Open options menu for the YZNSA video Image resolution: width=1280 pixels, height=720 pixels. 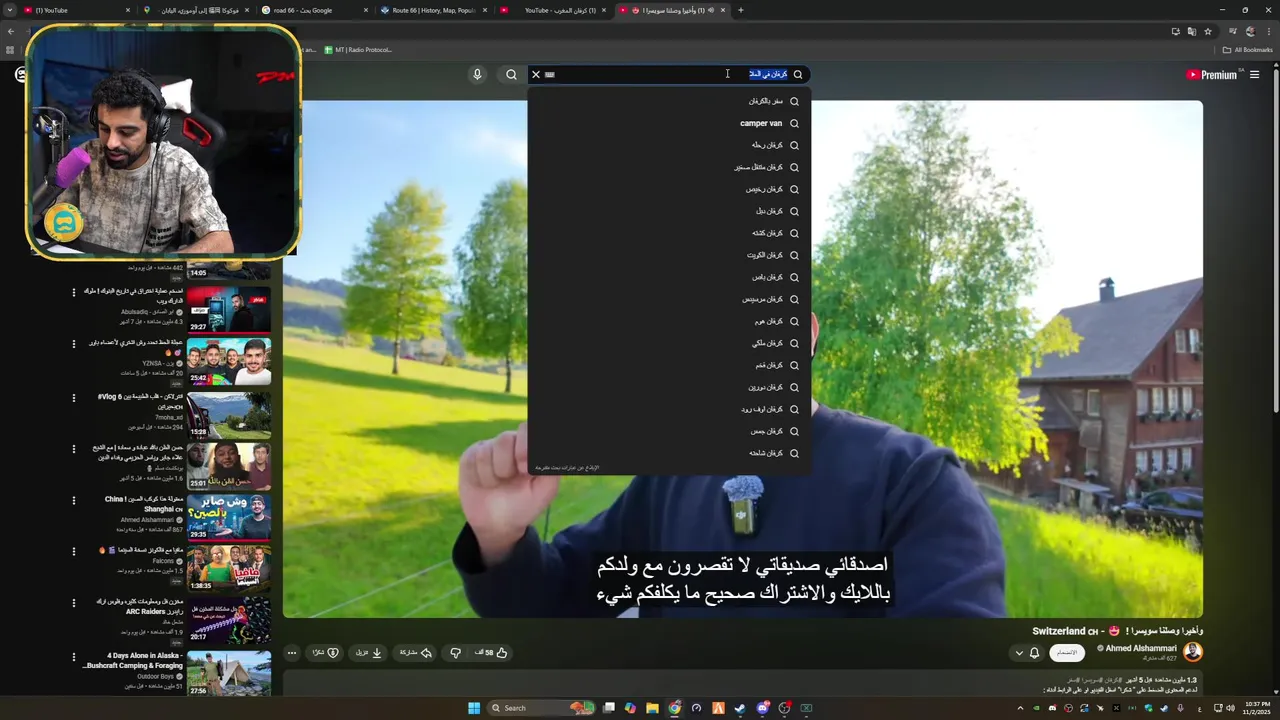[73, 344]
